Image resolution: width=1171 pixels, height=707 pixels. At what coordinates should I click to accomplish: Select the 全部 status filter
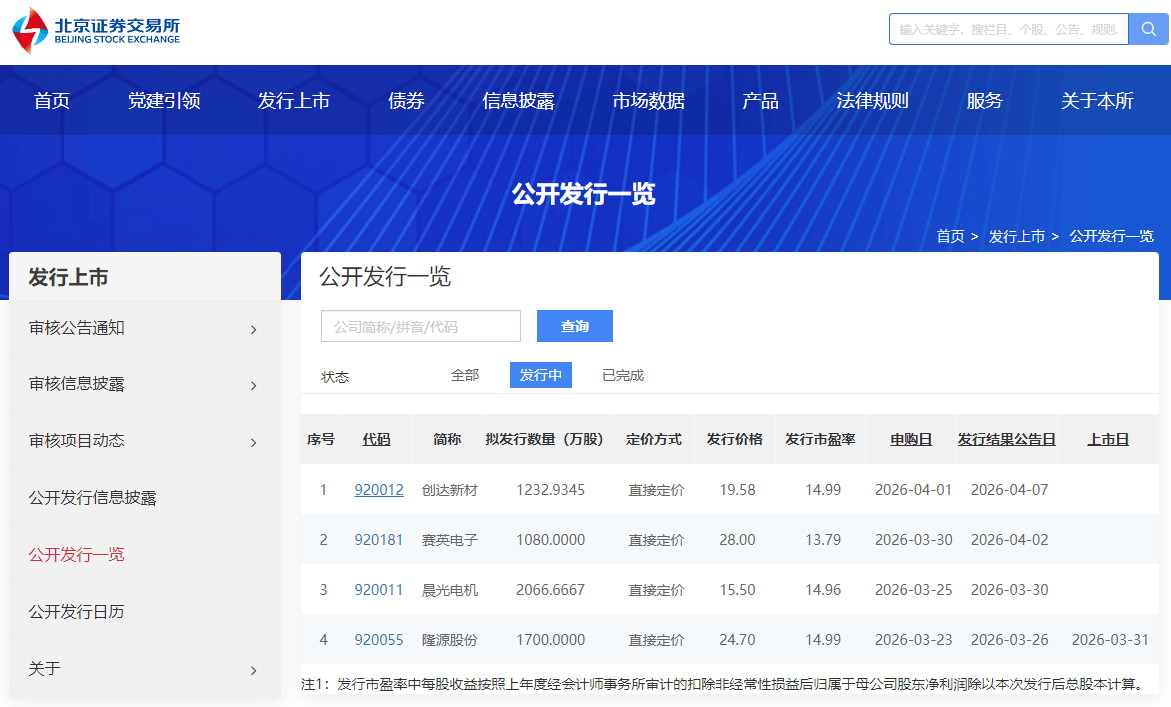click(465, 375)
